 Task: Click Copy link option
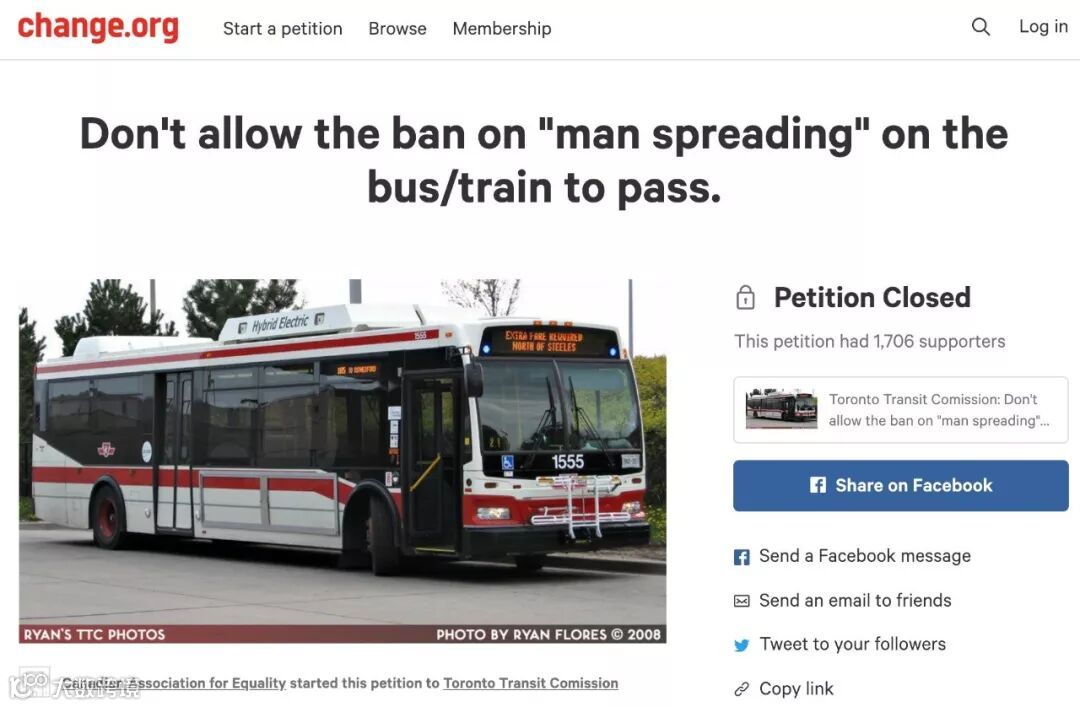tap(796, 688)
